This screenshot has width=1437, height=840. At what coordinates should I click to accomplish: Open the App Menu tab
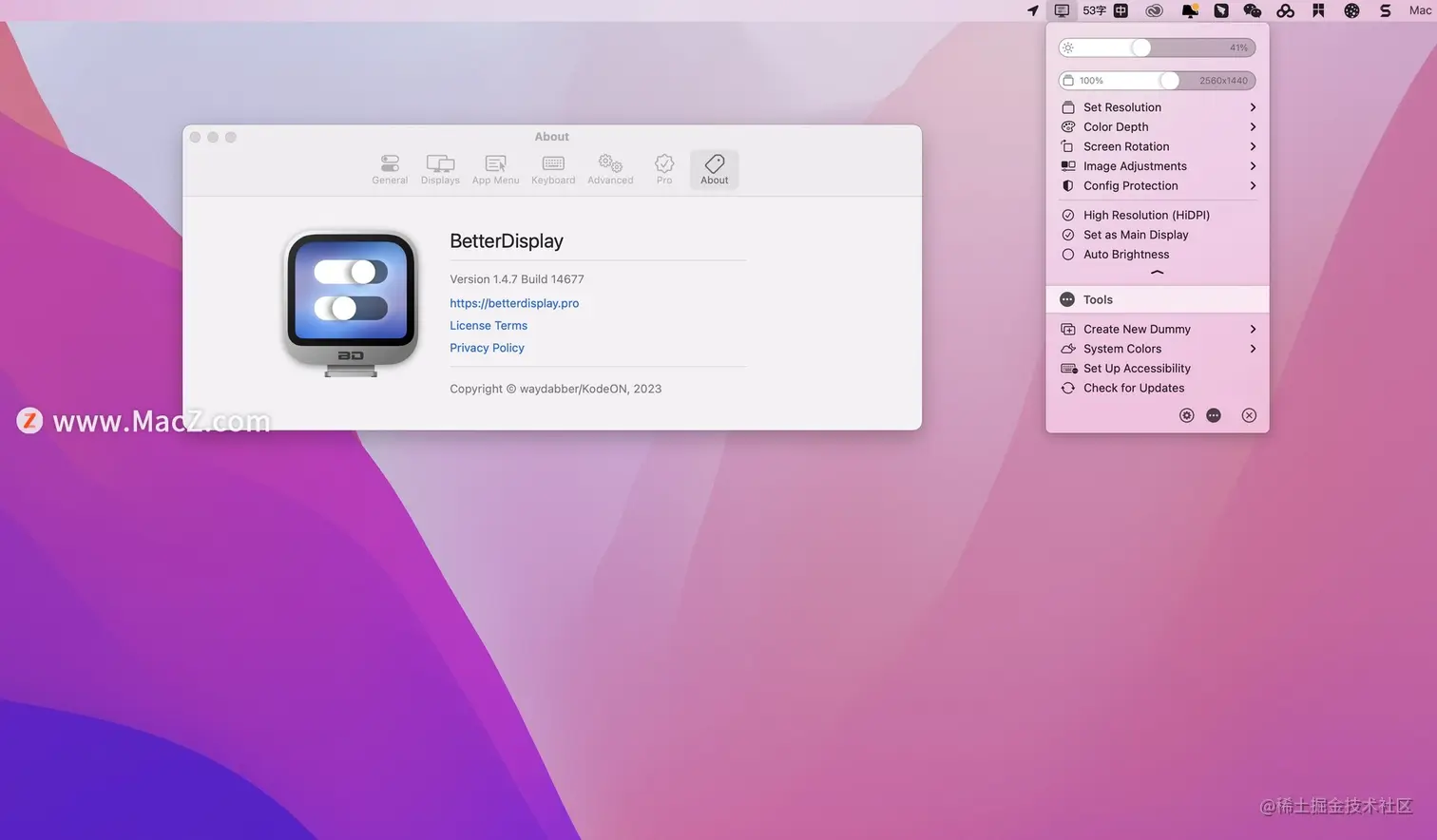pyautogui.click(x=496, y=169)
